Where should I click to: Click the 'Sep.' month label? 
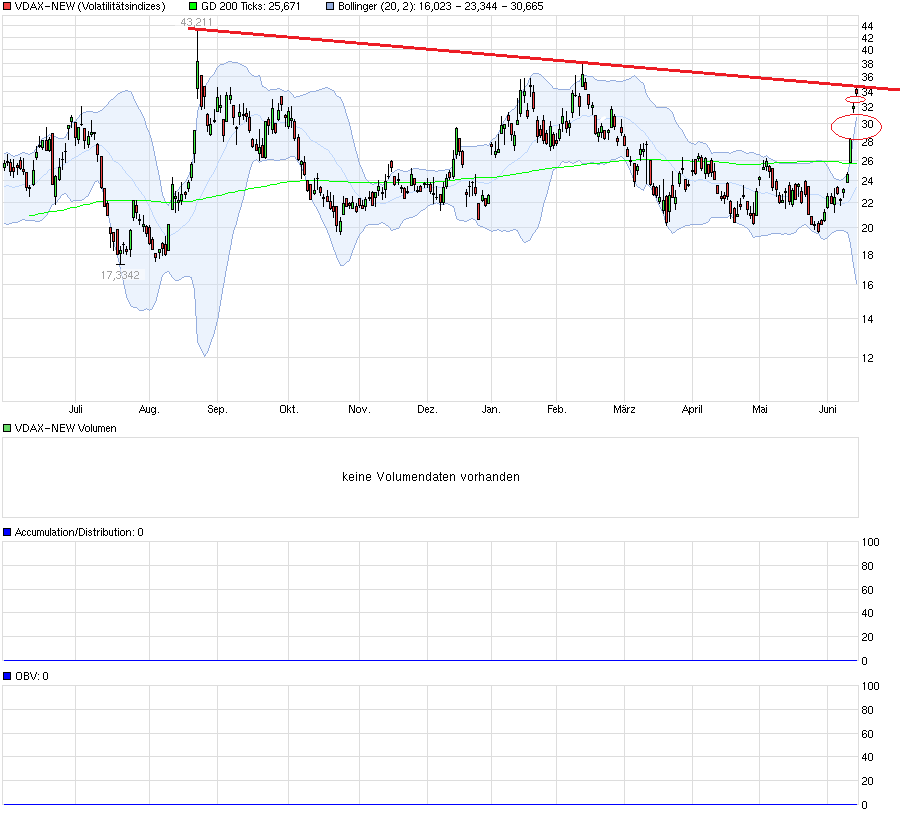pyautogui.click(x=217, y=409)
